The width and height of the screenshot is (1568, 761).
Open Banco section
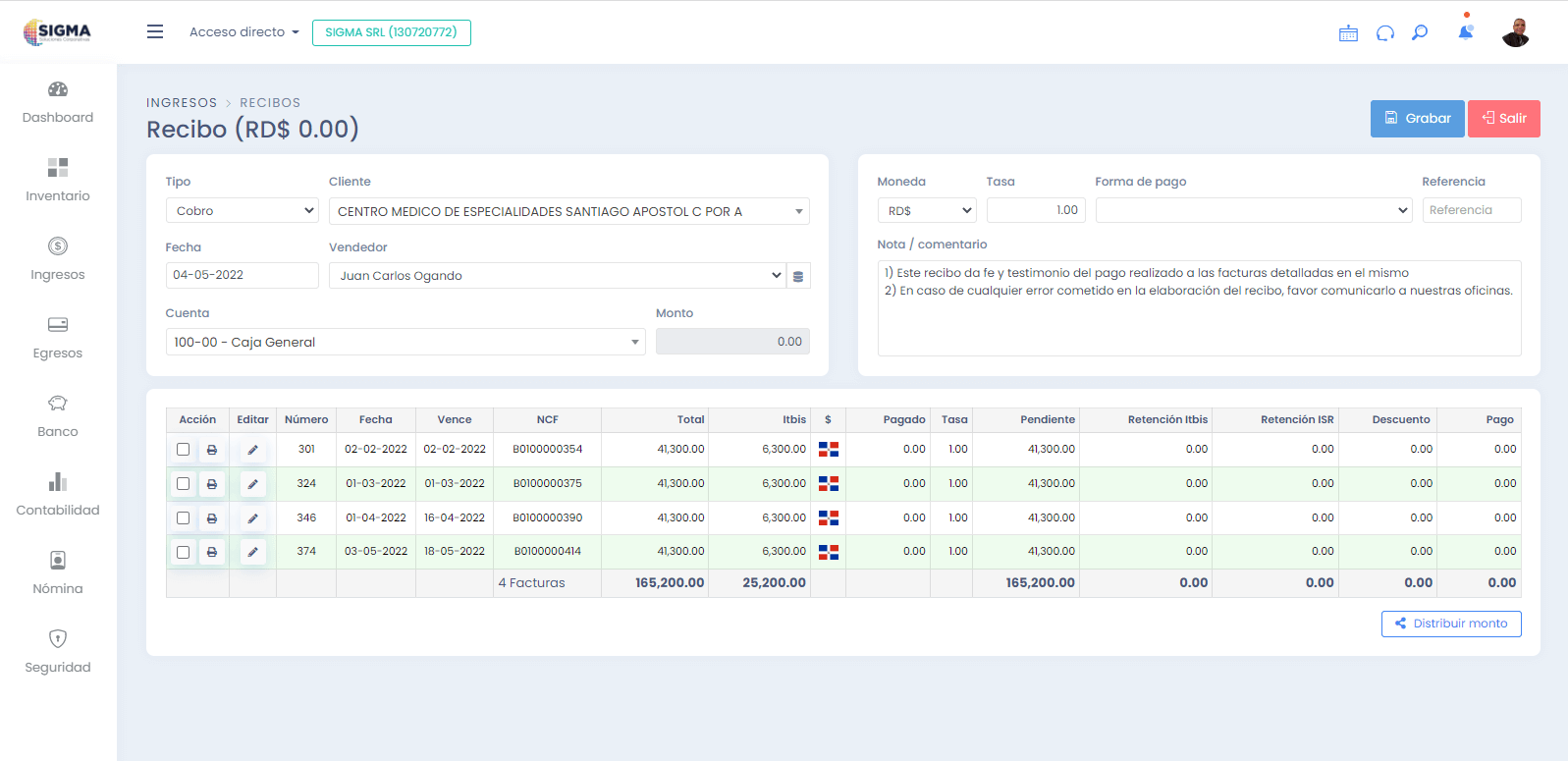click(58, 417)
